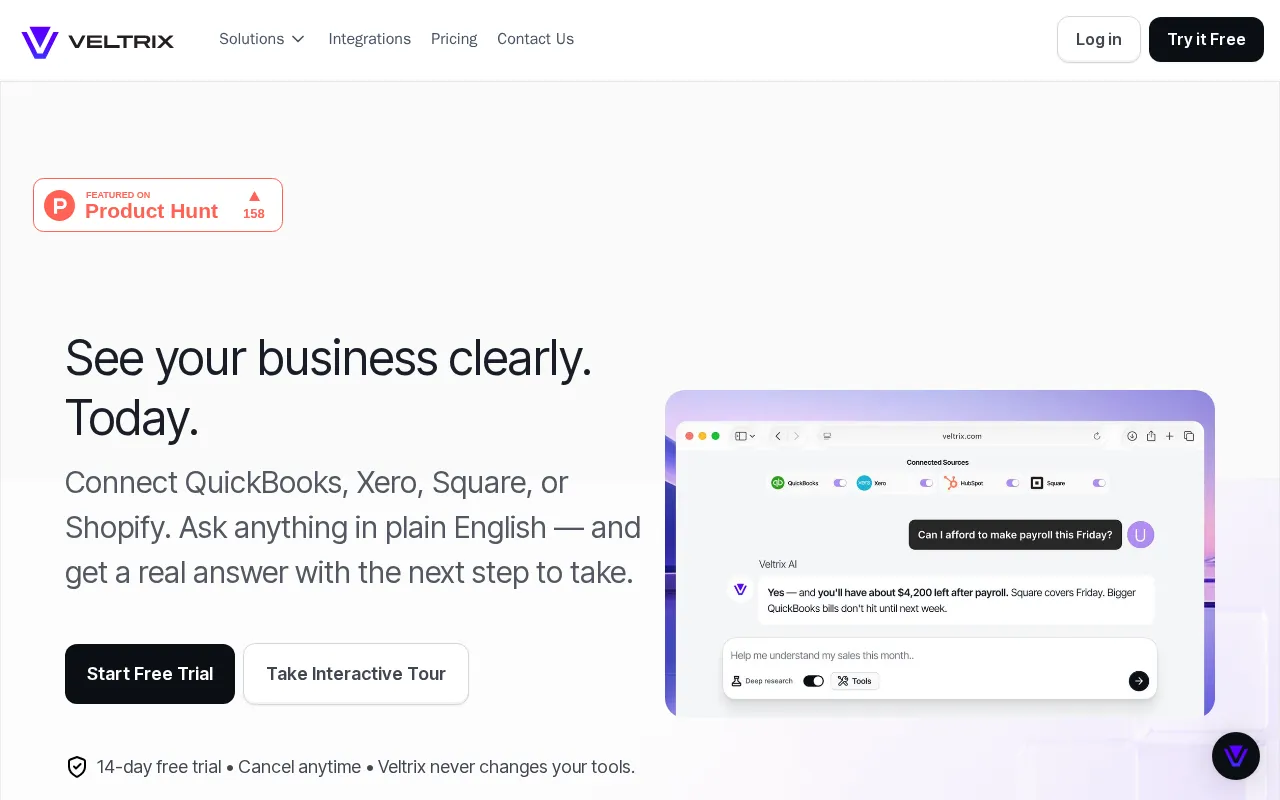Expand the Solutions dropdown menu
1280x800 pixels.
click(262, 39)
